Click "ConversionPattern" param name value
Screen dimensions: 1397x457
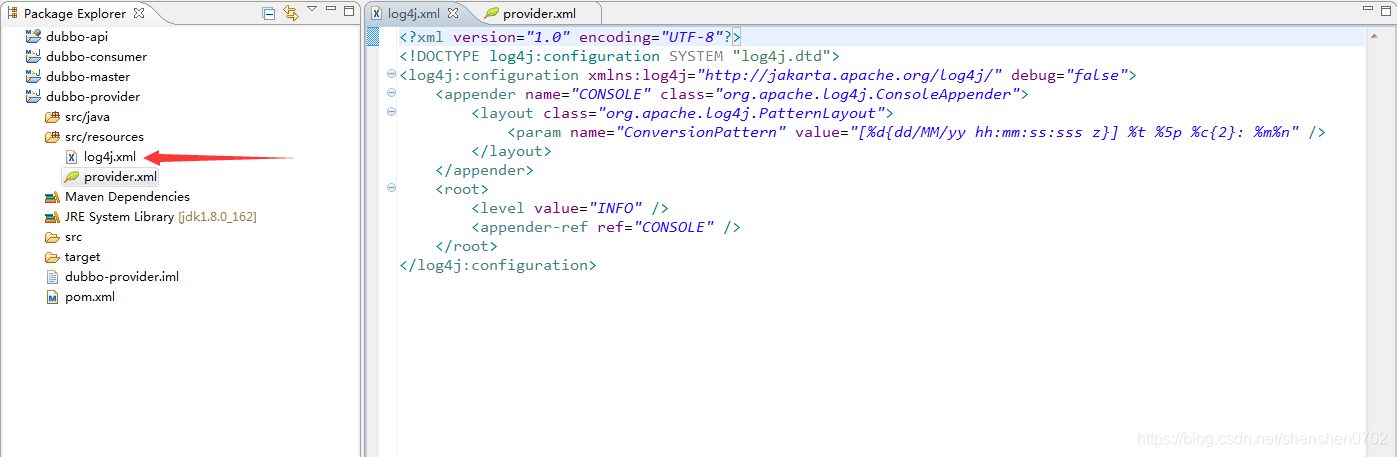[x=700, y=132]
